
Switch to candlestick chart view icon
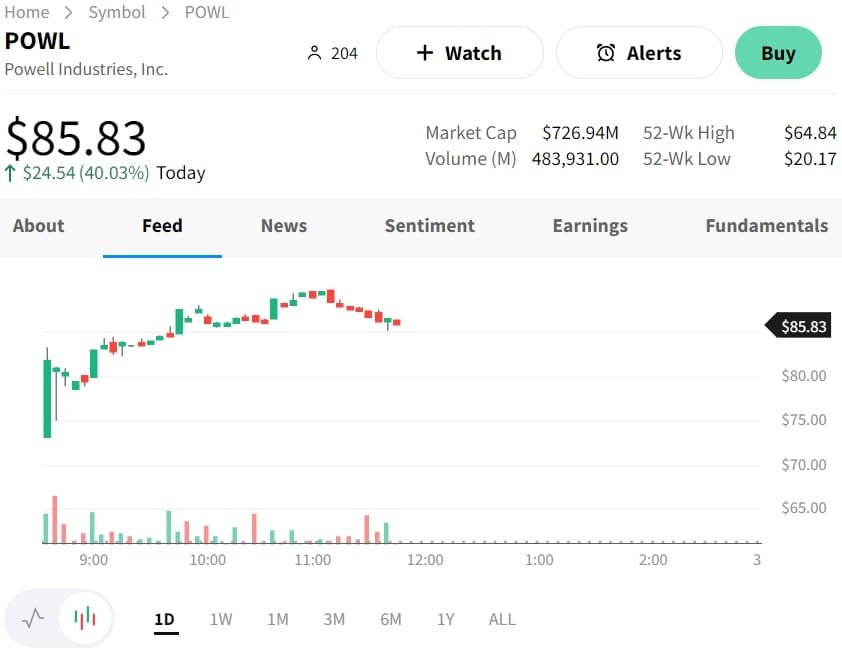pyautogui.click(x=86, y=618)
